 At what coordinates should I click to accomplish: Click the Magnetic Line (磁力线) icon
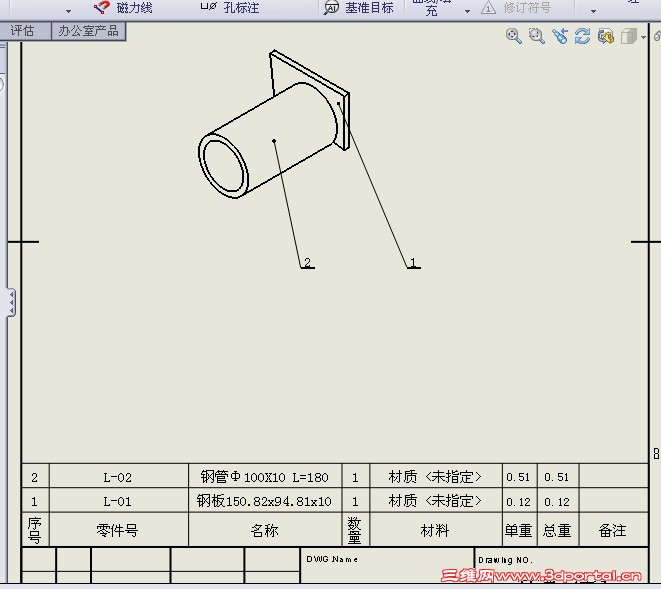coord(102,7)
